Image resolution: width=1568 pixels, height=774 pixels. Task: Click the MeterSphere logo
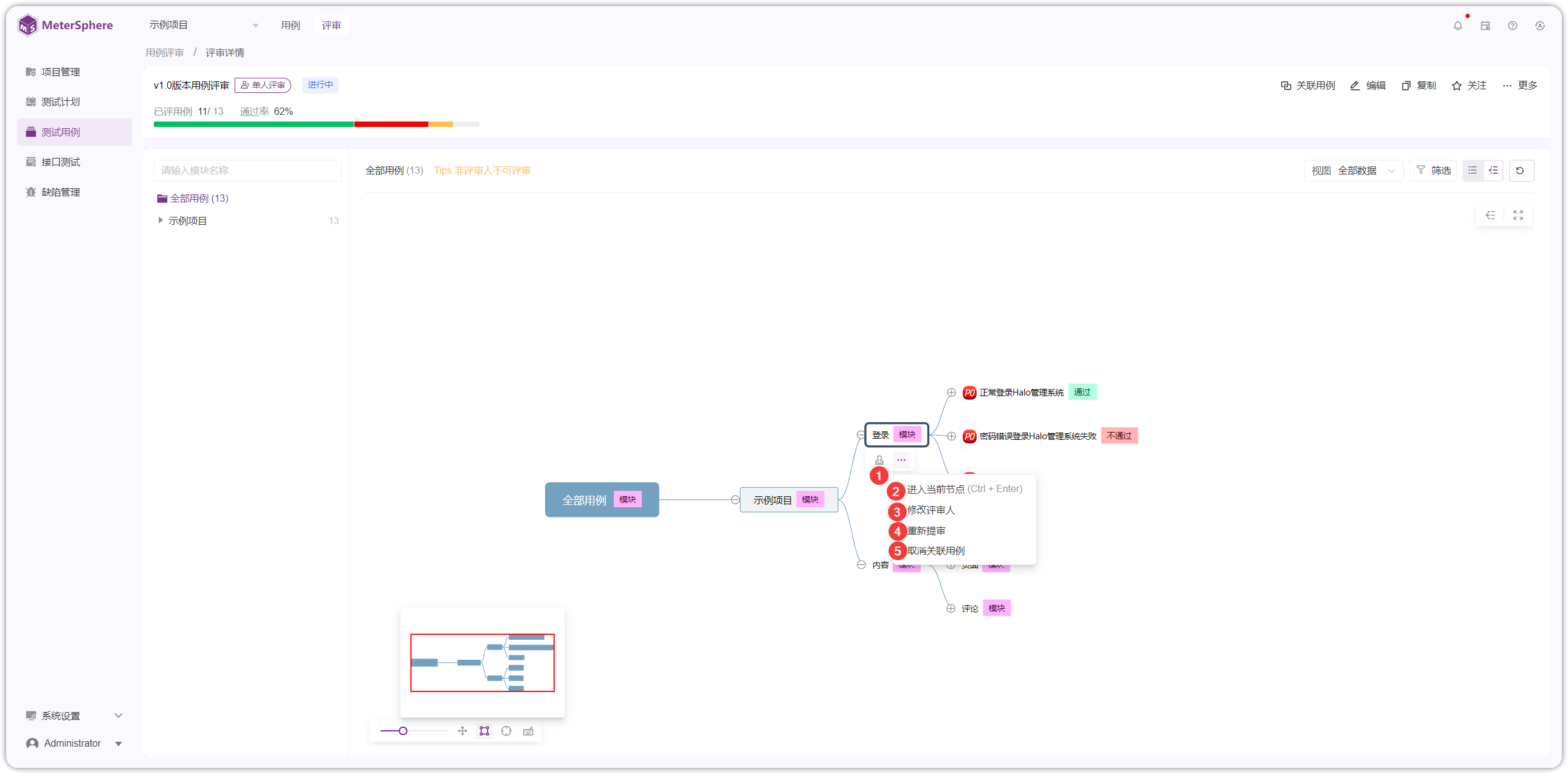[66, 25]
